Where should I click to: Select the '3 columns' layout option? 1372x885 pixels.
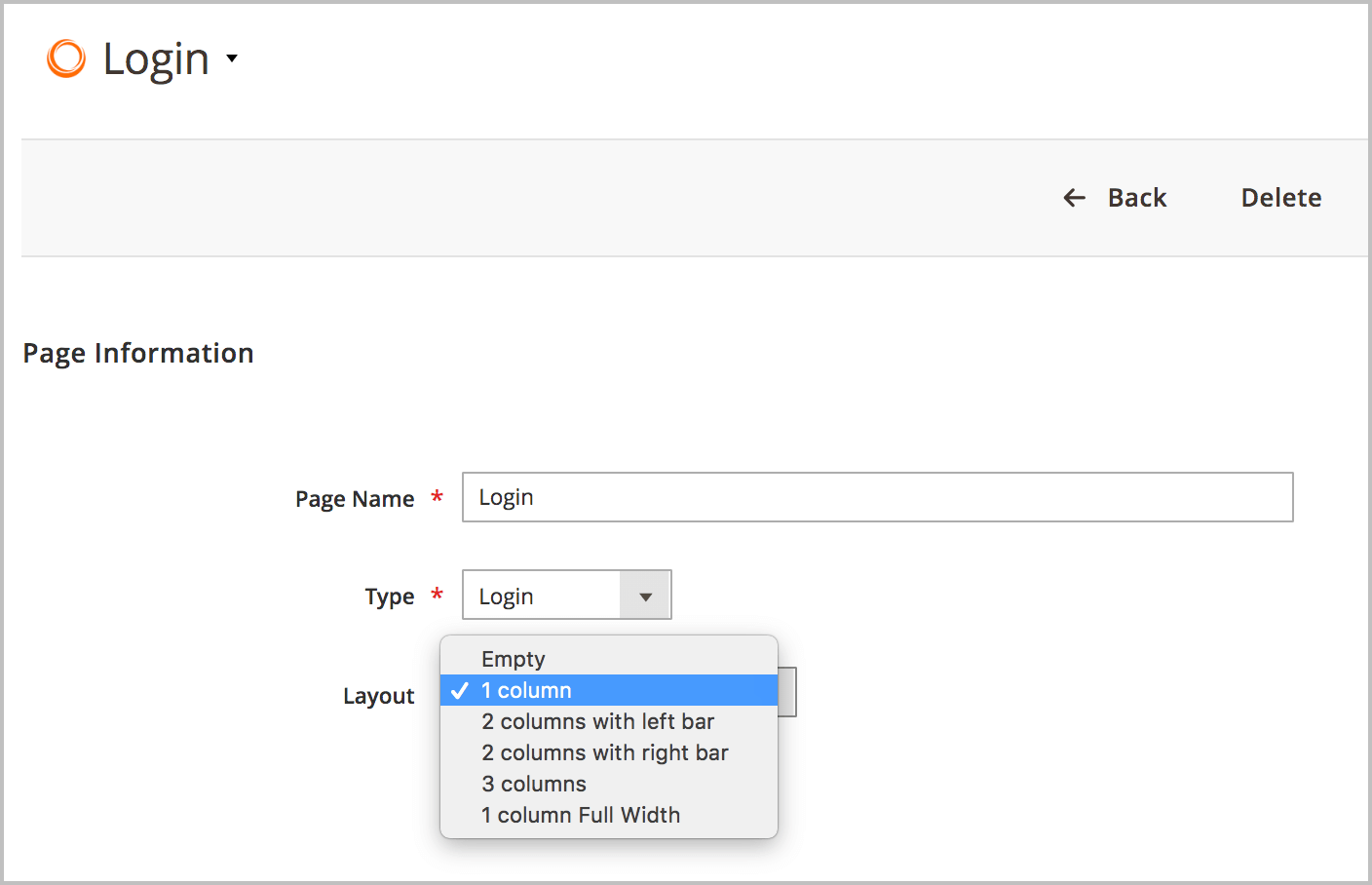[x=534, y=784]
